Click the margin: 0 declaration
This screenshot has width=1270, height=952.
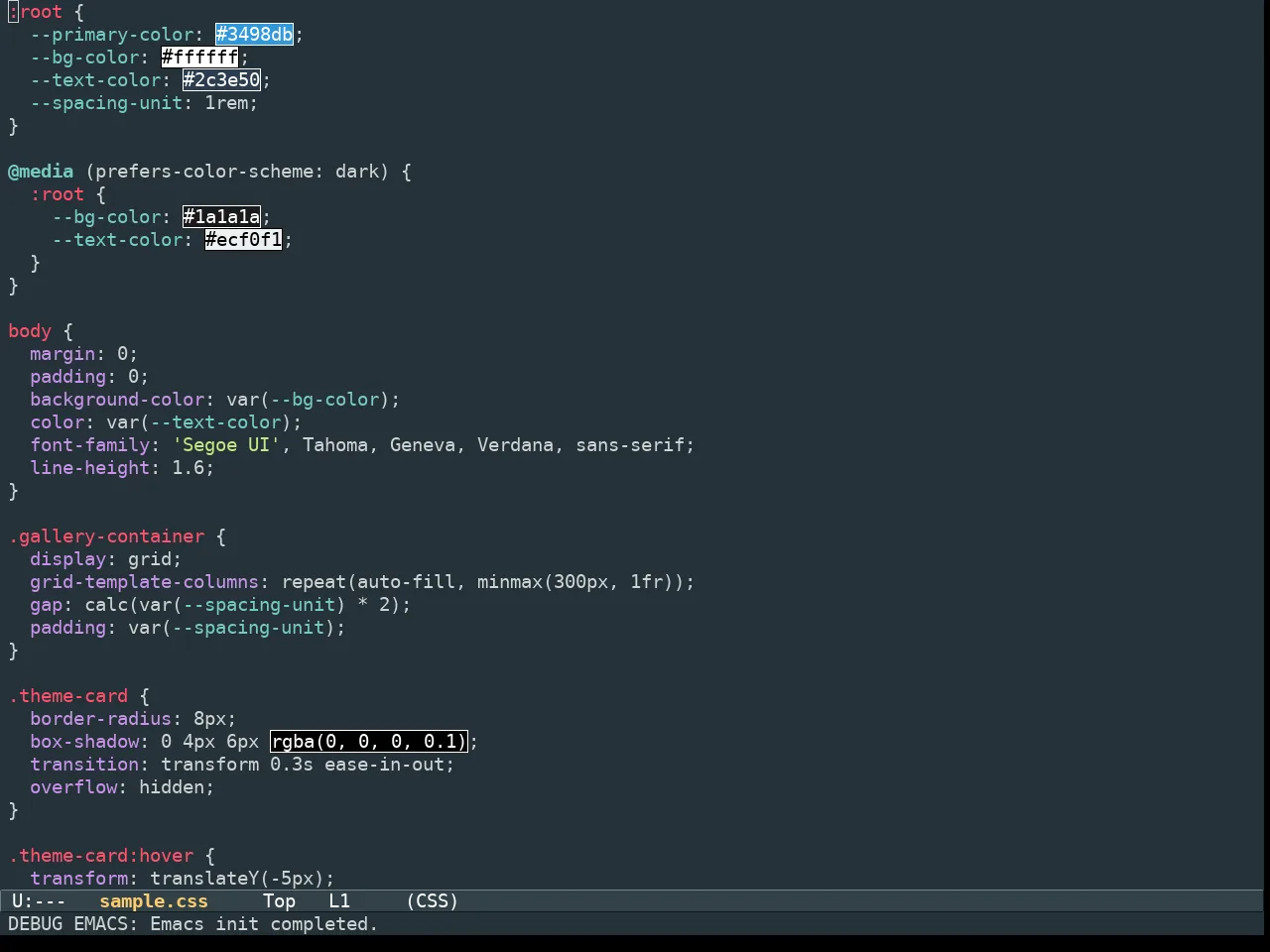pyautogui.click(x=83, y=354)
